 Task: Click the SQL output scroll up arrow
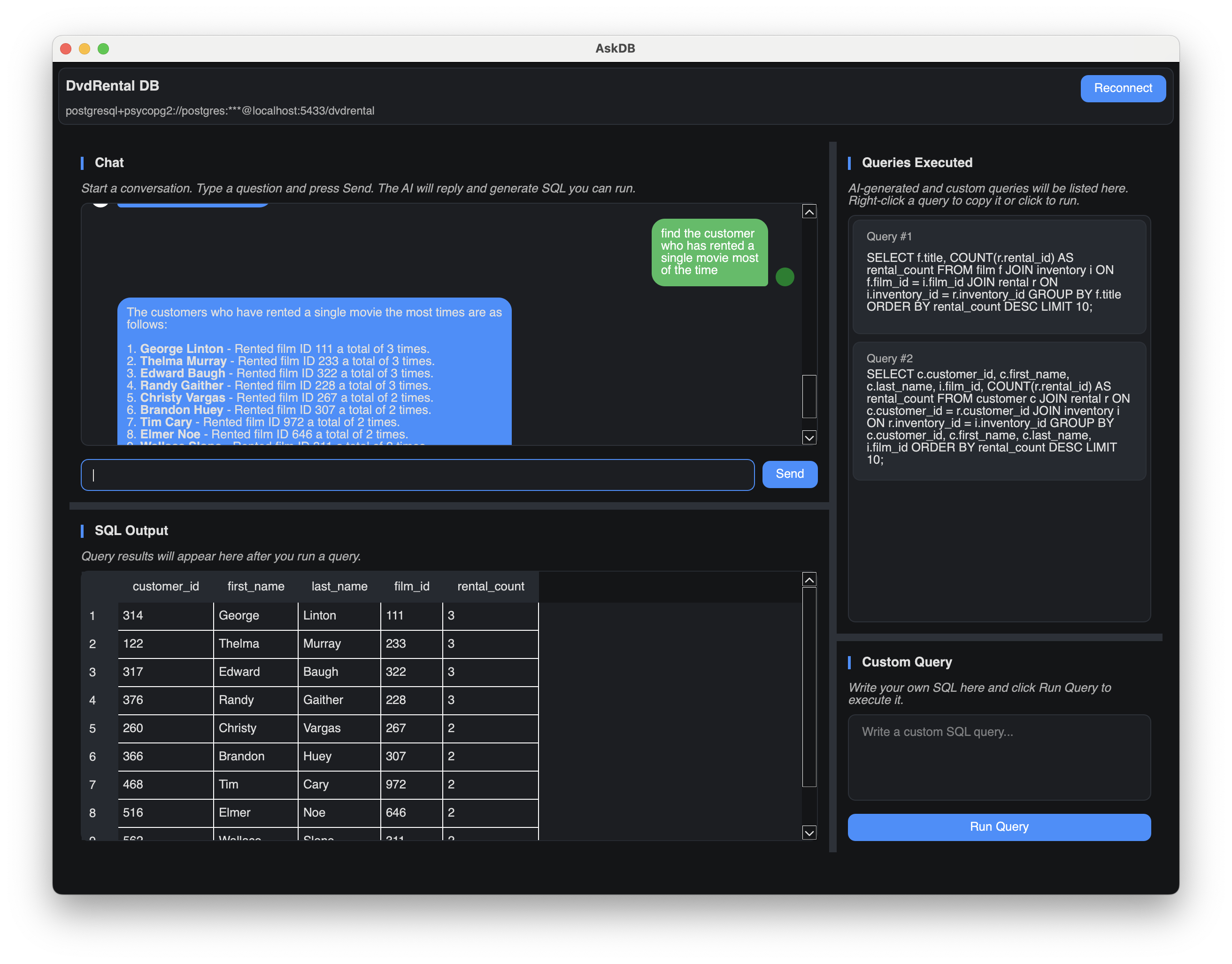tap(809, 580)
